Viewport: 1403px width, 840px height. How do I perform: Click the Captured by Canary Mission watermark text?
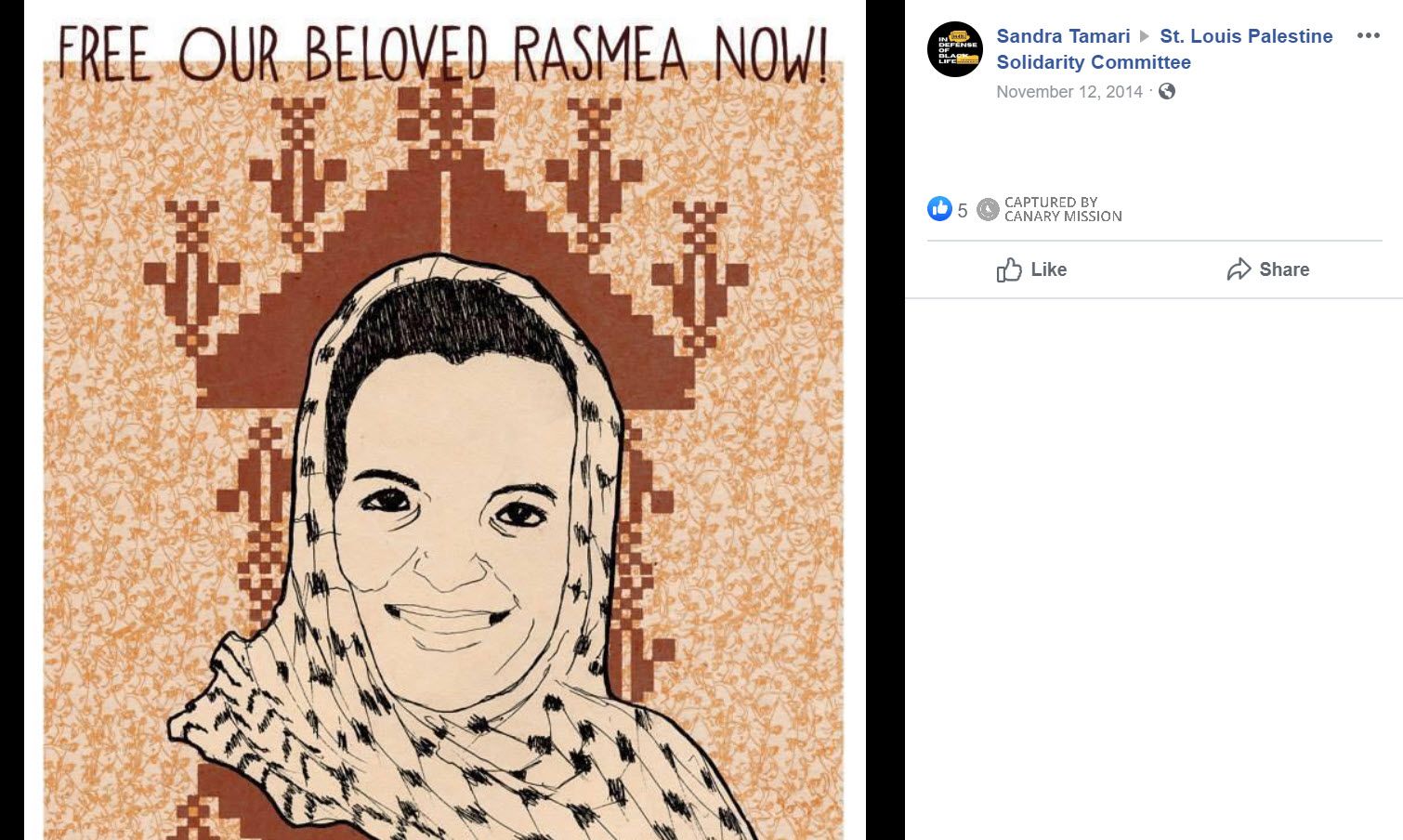coord(1063,209)
